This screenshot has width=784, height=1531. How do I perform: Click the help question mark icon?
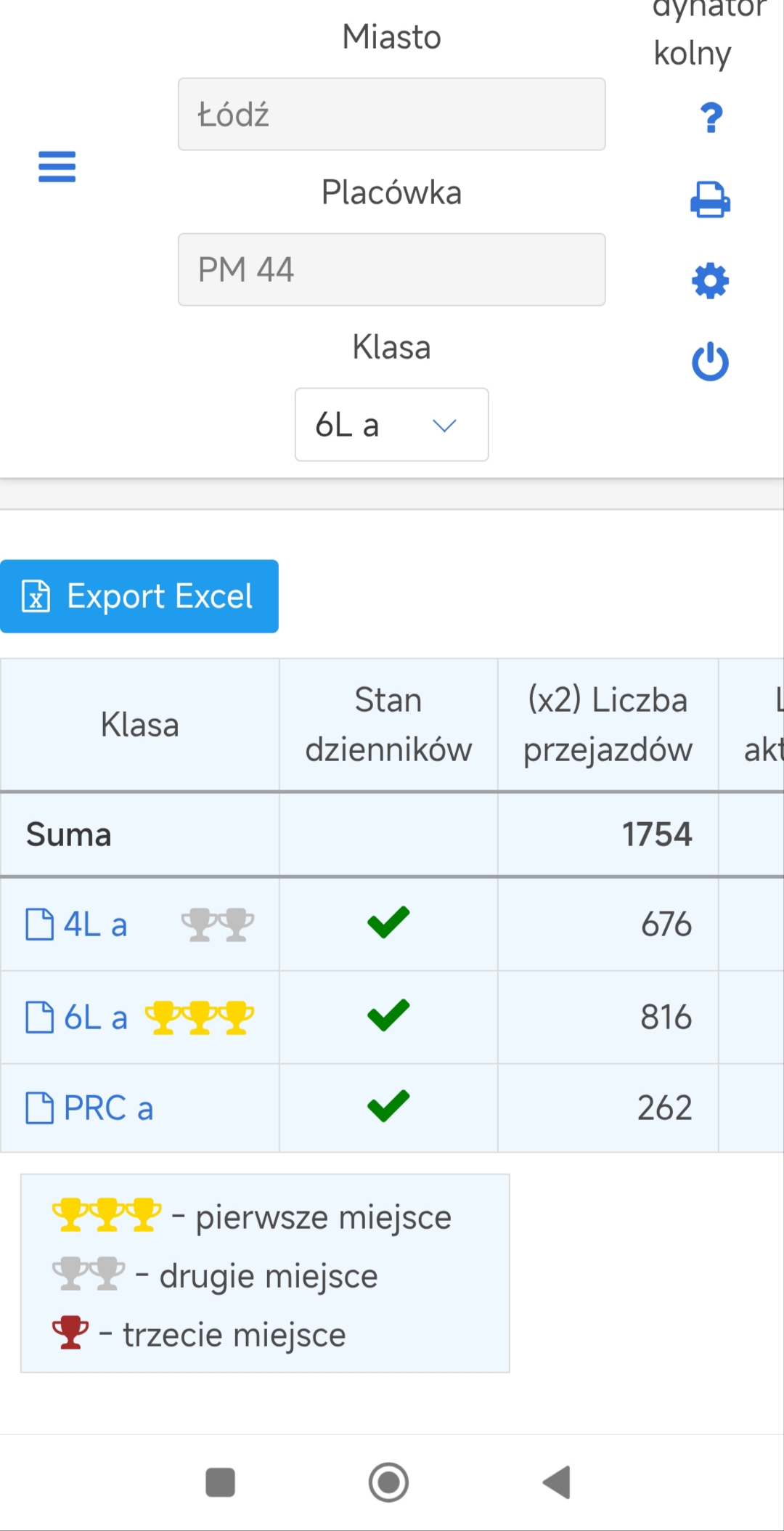(711, 117)
